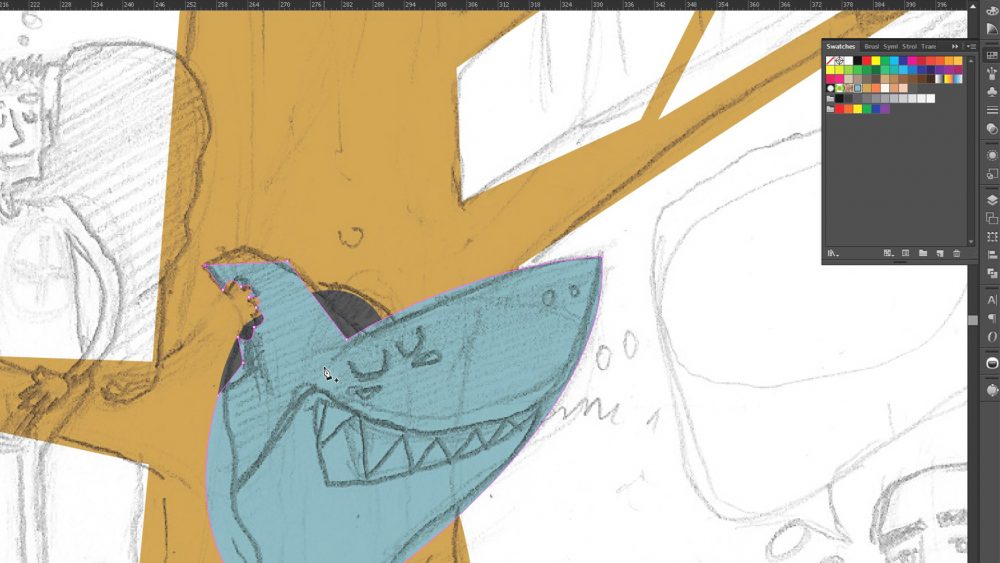1000x563 pixels.
Task: Open Show Swatch Kinds menu
Action: pos(888,253)
